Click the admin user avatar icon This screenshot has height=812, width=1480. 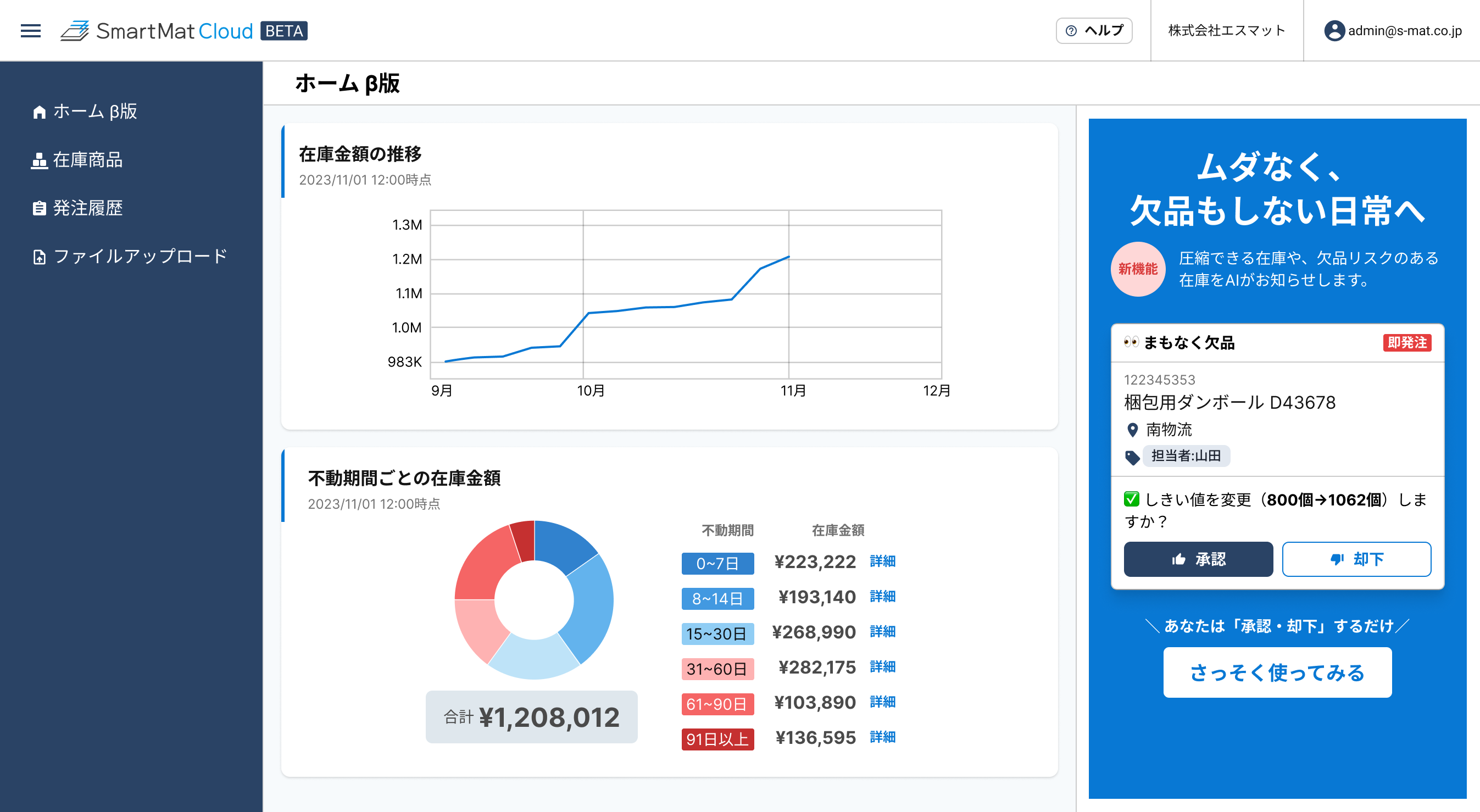pyautogui.click(x=1334, y=30)
